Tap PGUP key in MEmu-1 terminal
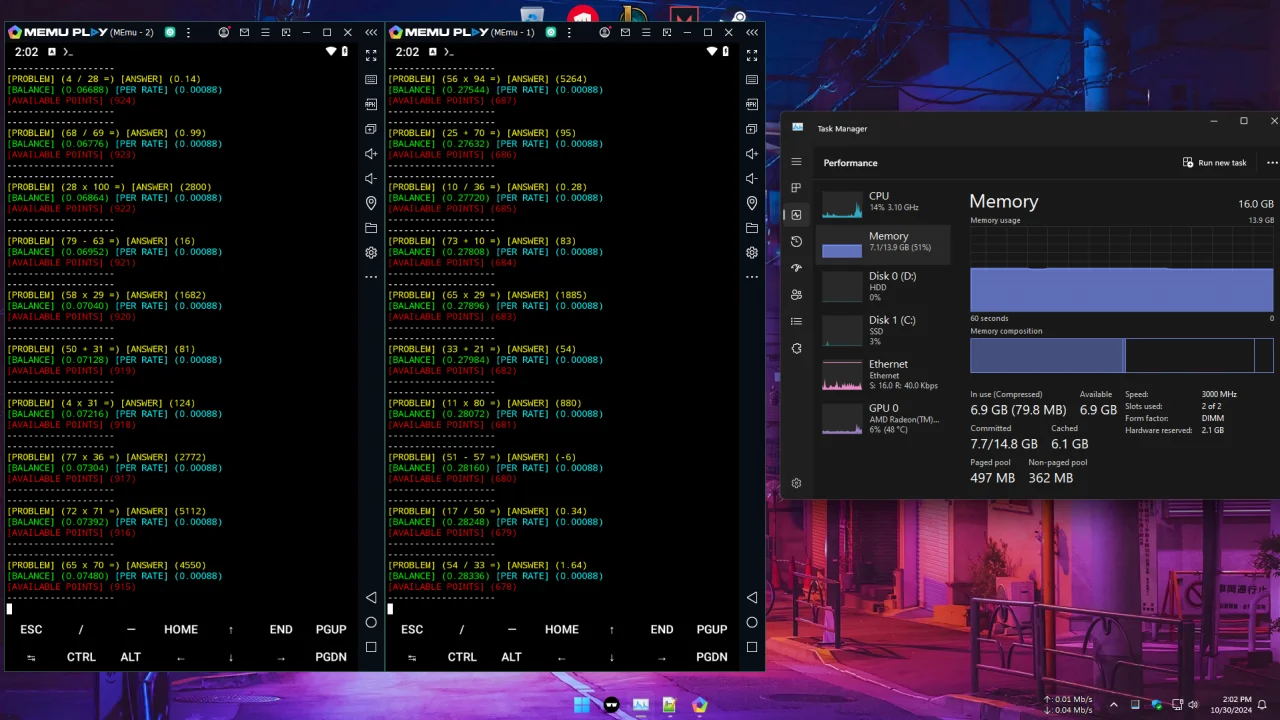Image resolution: width=1280 pixels, height=720 pixels. point(712,629)
